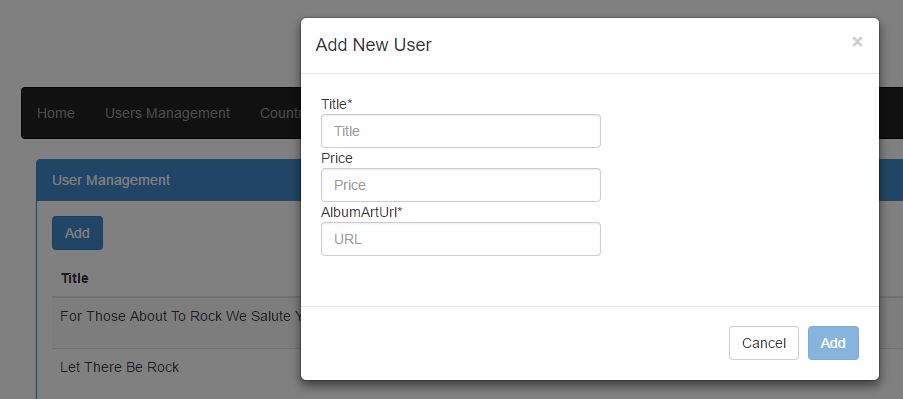Click the Title* field label
This screenshot has height=399, width=903.
point(336,104)
